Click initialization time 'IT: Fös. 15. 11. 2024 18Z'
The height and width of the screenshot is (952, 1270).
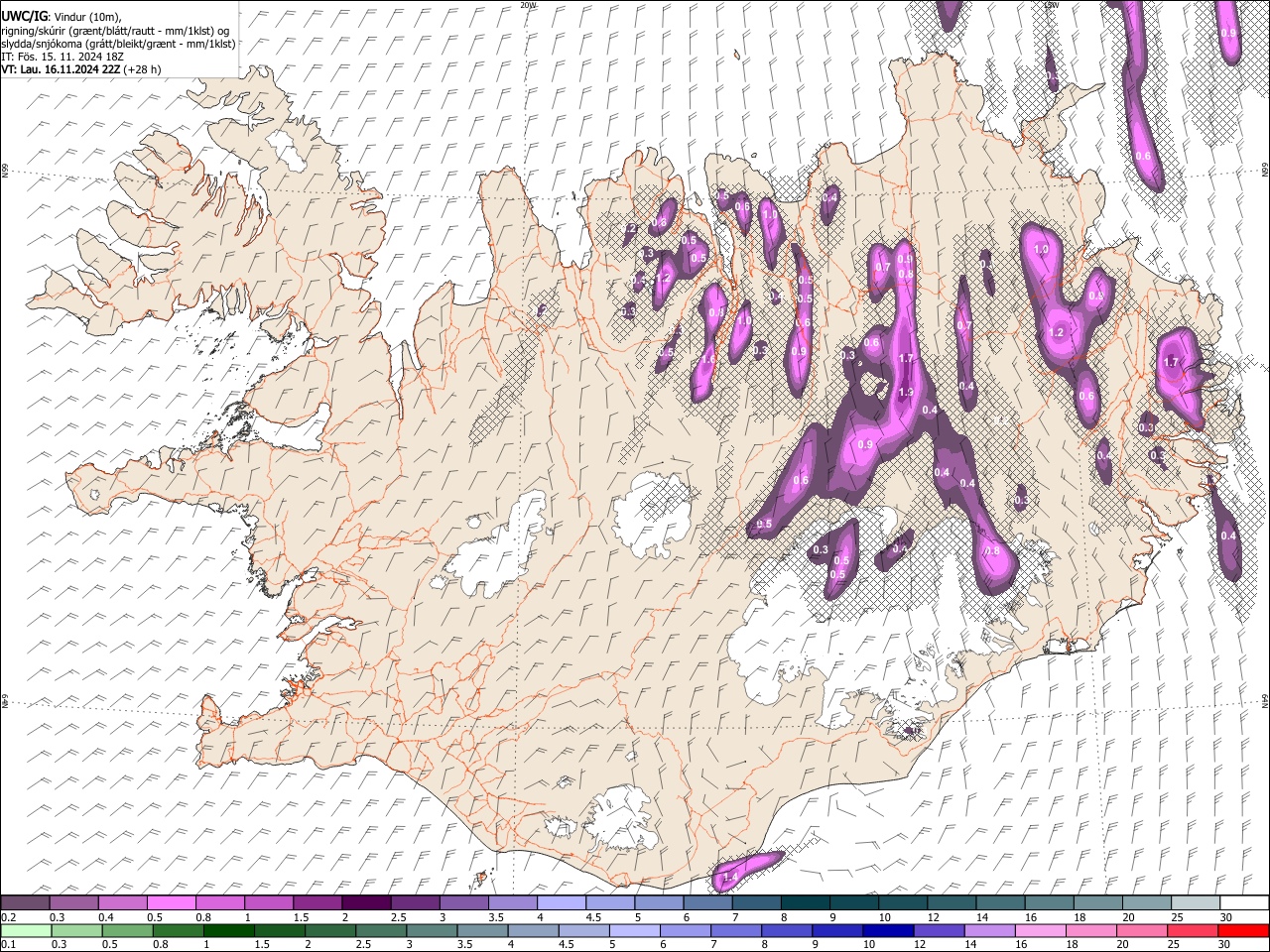tap(63, 57)
